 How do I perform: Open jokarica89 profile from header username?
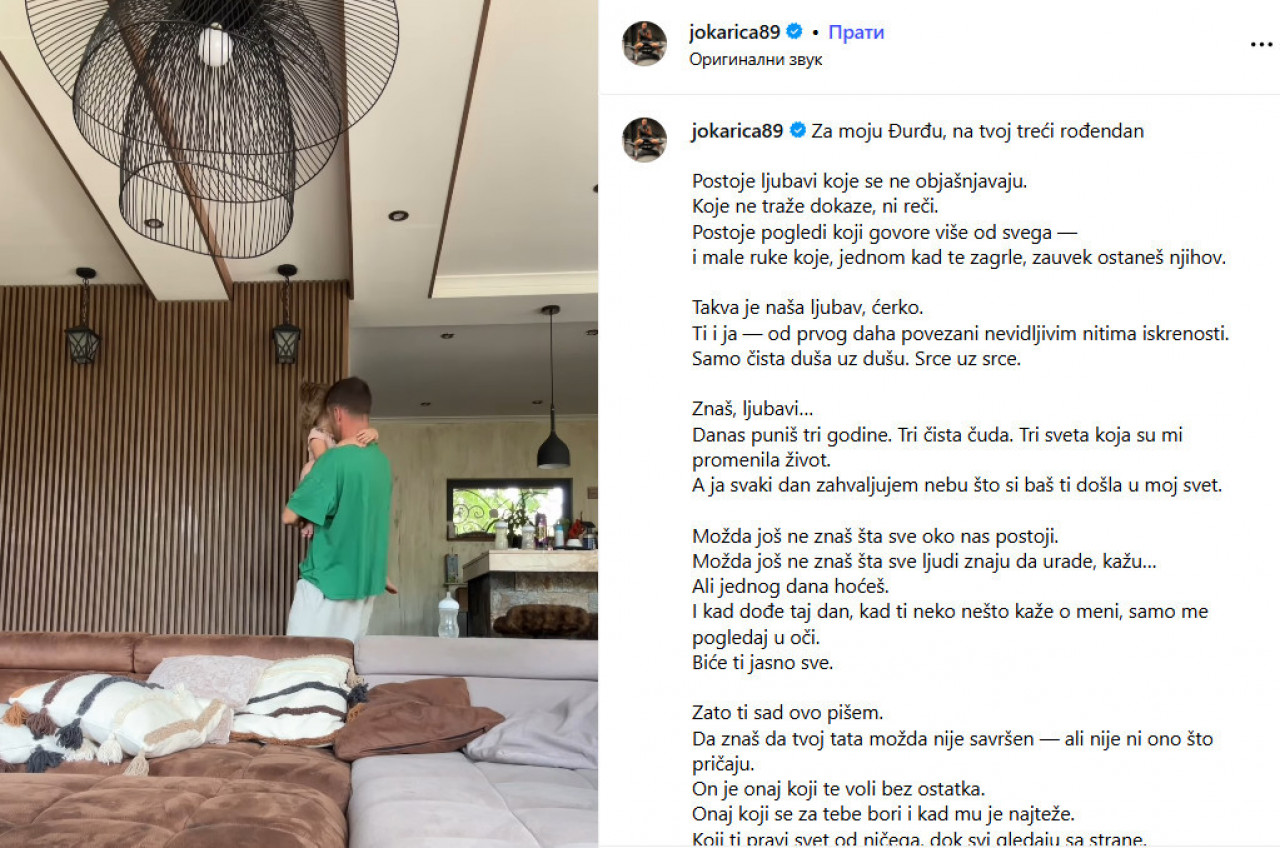(735, 33)
